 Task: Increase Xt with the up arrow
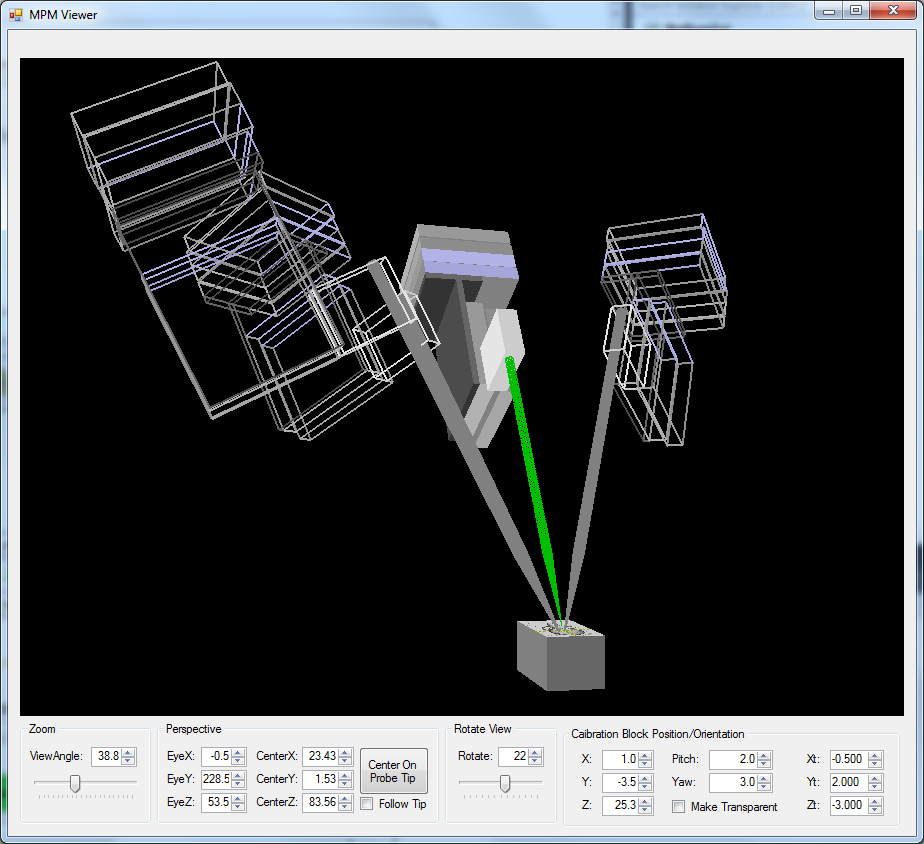point(875,756)
